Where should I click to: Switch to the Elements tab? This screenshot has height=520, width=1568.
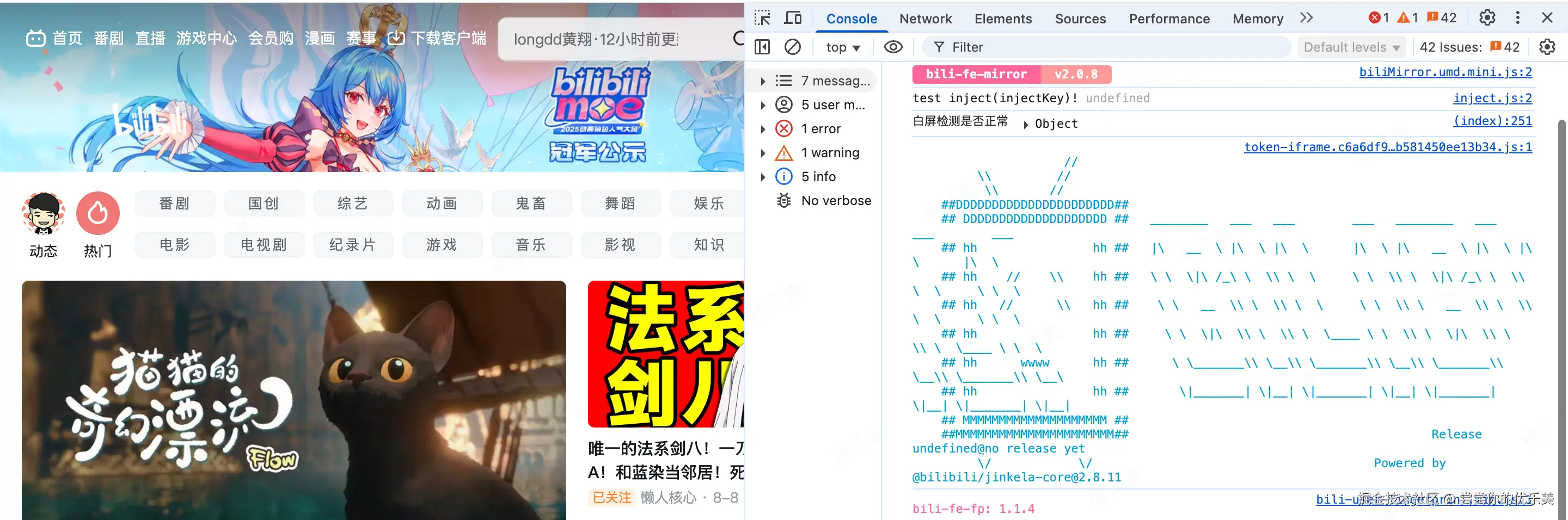click(1003, 18)
